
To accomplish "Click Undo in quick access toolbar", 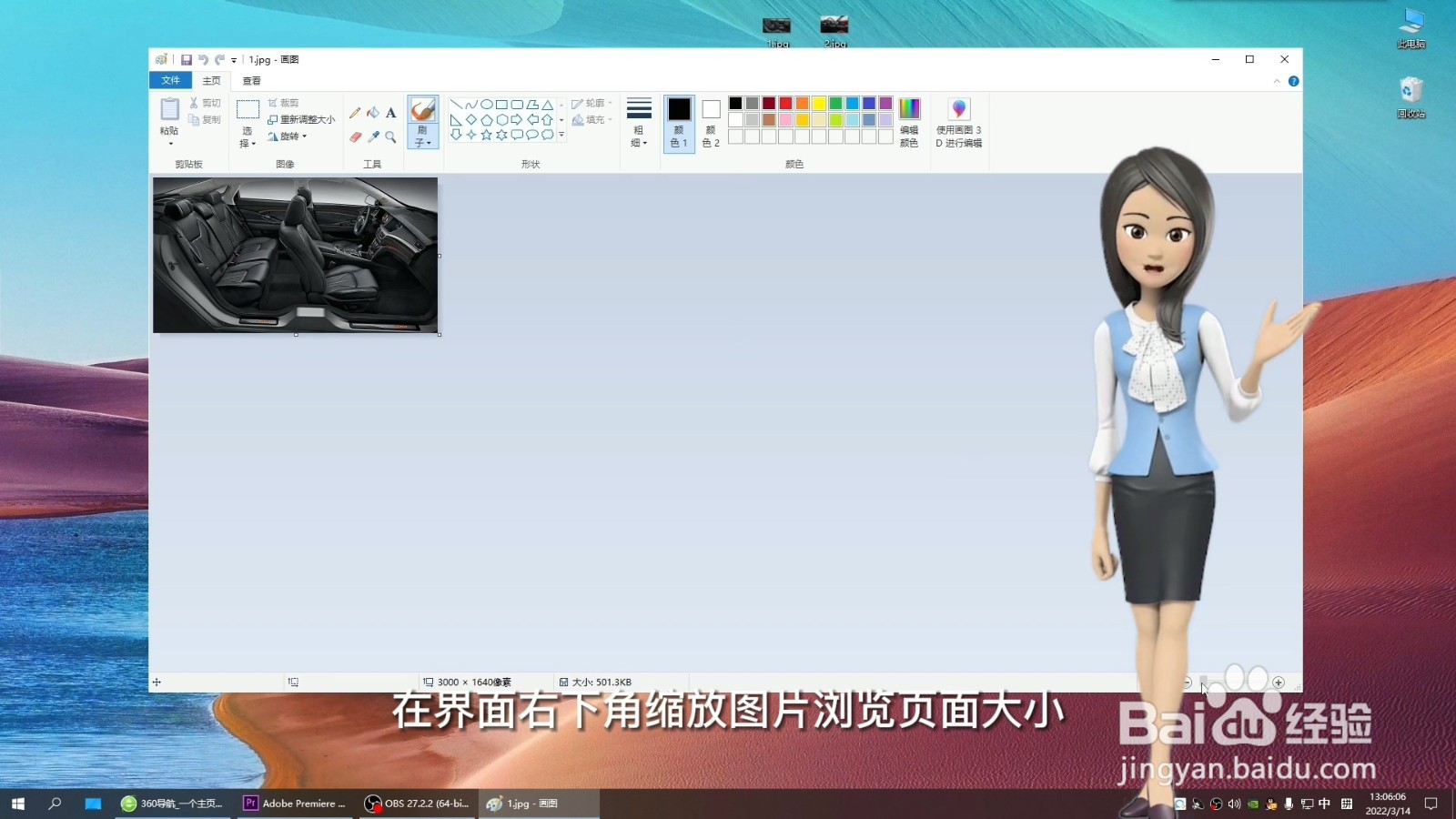I will 203,60.
